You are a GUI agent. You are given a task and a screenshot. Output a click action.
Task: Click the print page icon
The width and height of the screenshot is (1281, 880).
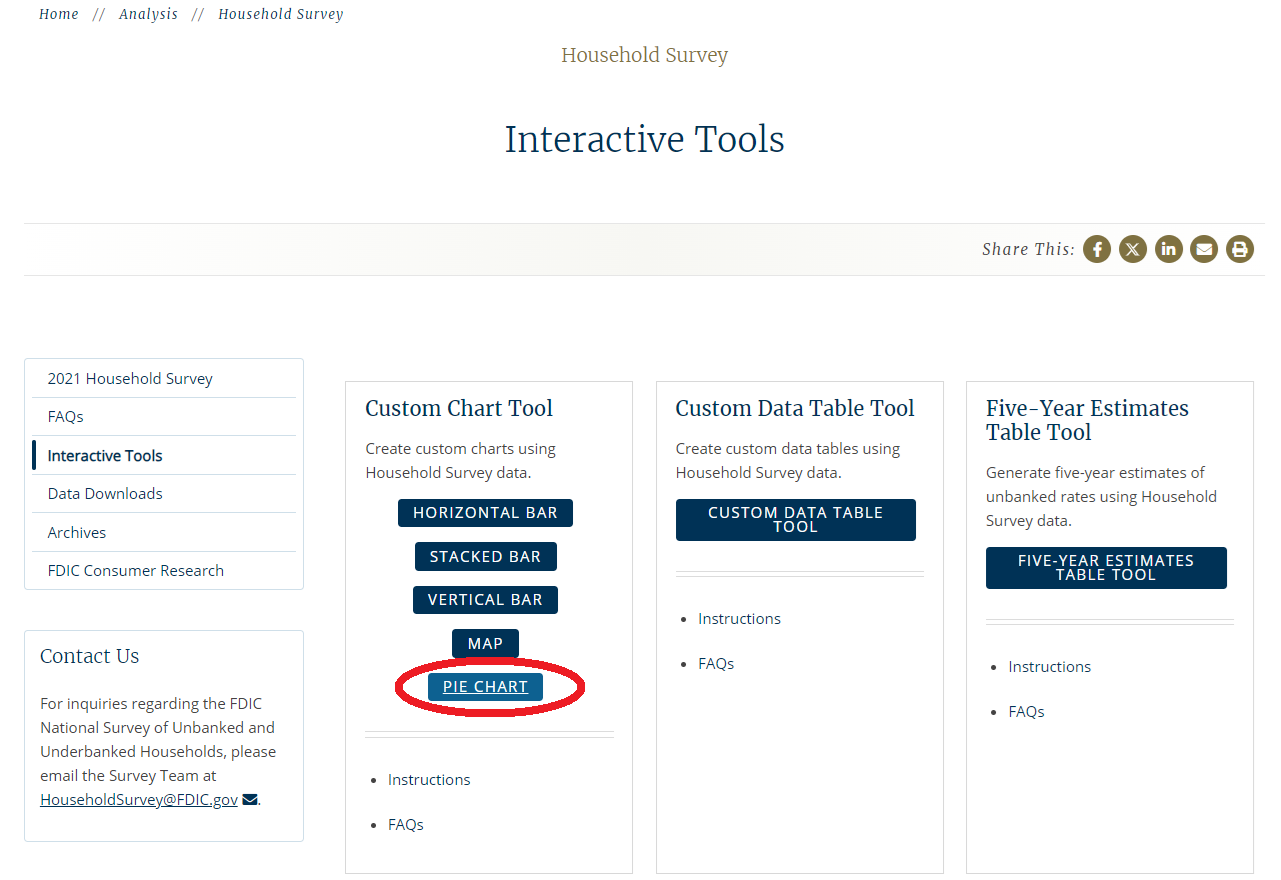click(1240, 249)
